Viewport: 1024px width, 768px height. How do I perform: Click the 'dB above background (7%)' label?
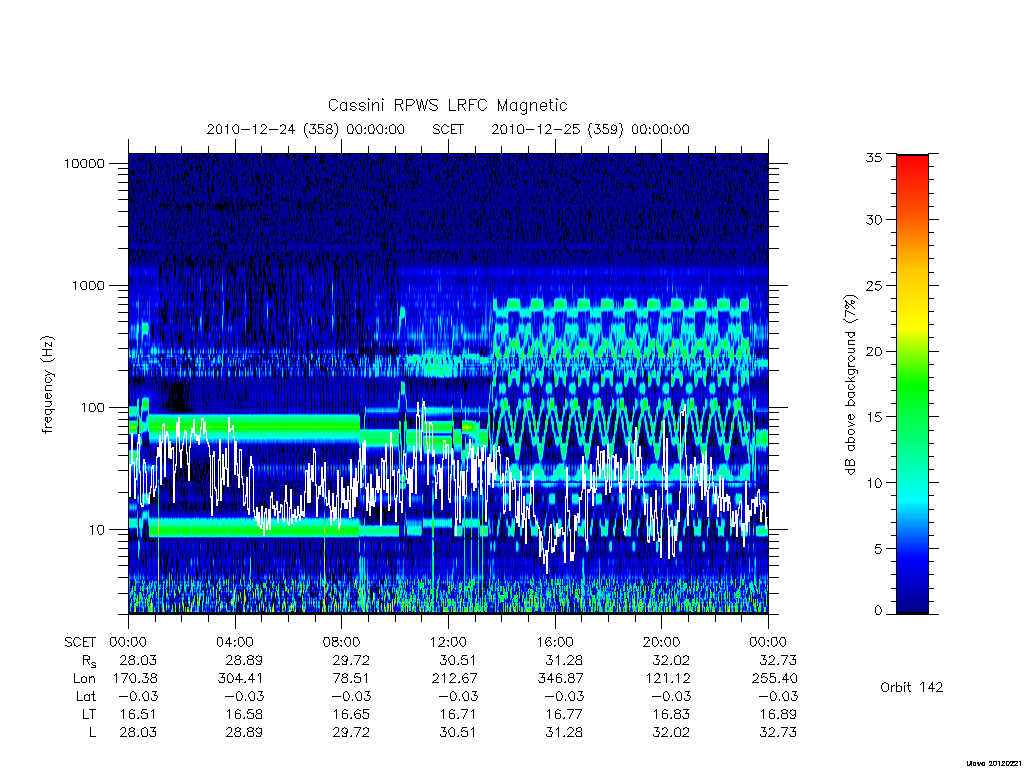coord(850,384)
